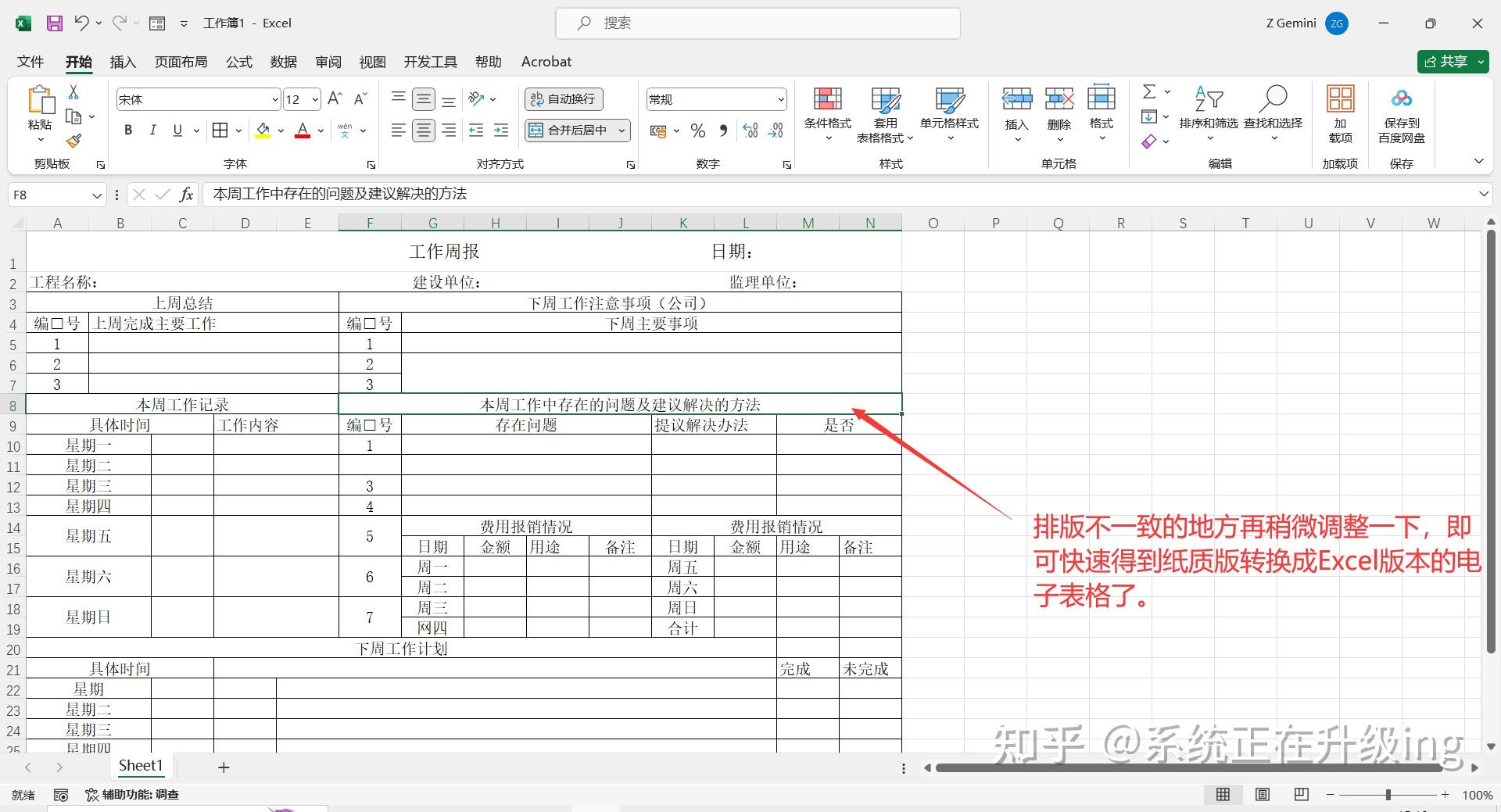Switch to the 公式 Formulas tab

(x=239, y=62)
